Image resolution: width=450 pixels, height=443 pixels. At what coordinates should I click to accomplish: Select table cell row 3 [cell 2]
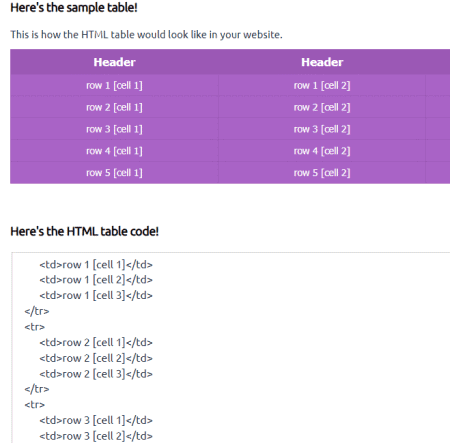coord(322,129)
